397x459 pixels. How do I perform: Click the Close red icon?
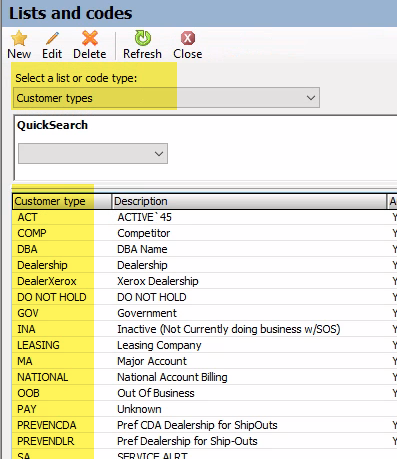coord(188,38)
